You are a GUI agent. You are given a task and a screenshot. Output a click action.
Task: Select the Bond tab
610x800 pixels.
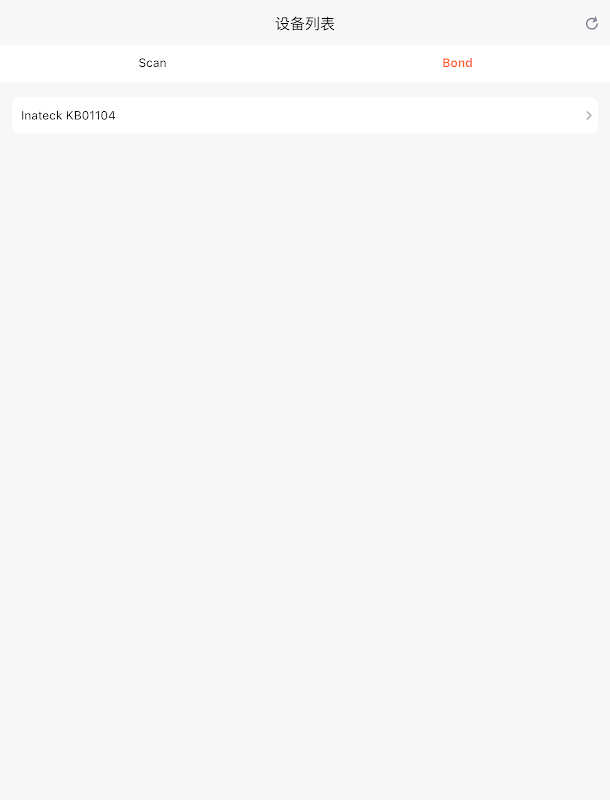[x=458, y=63]
